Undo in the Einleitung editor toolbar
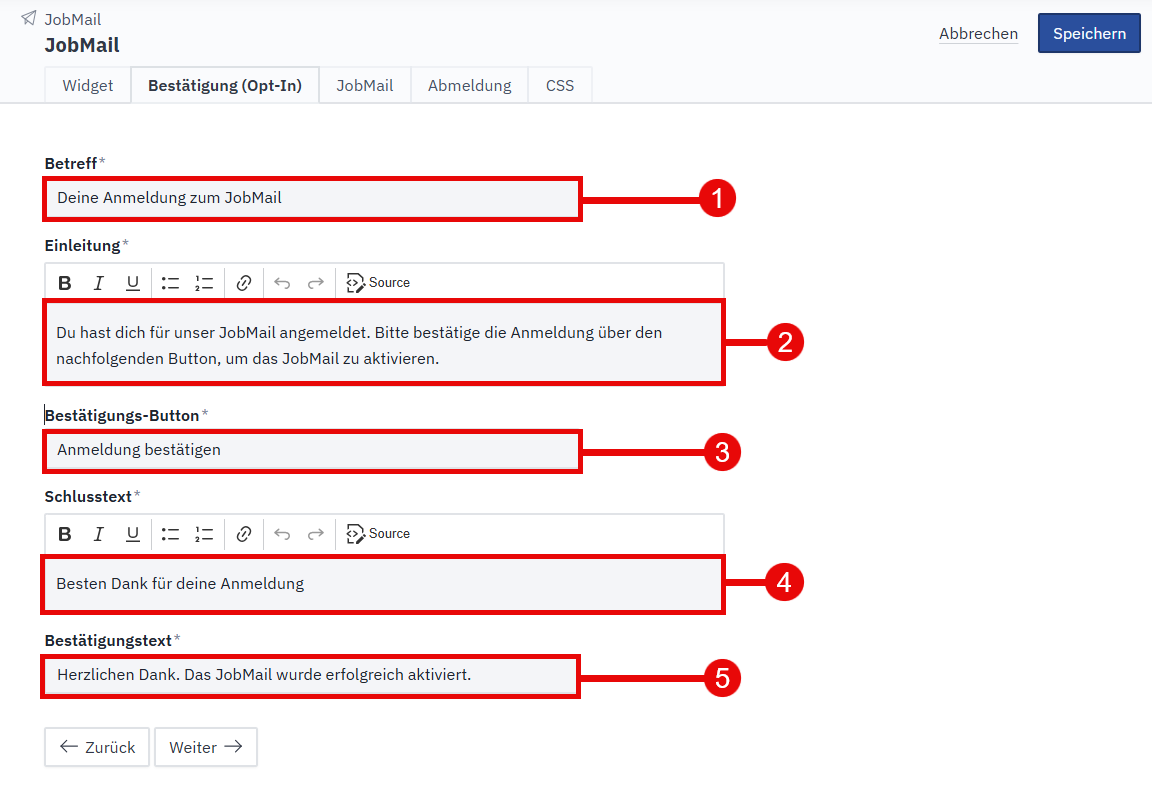Image resolution: width=1152 pixels, height=804 pixels. [x=282, y=283]
